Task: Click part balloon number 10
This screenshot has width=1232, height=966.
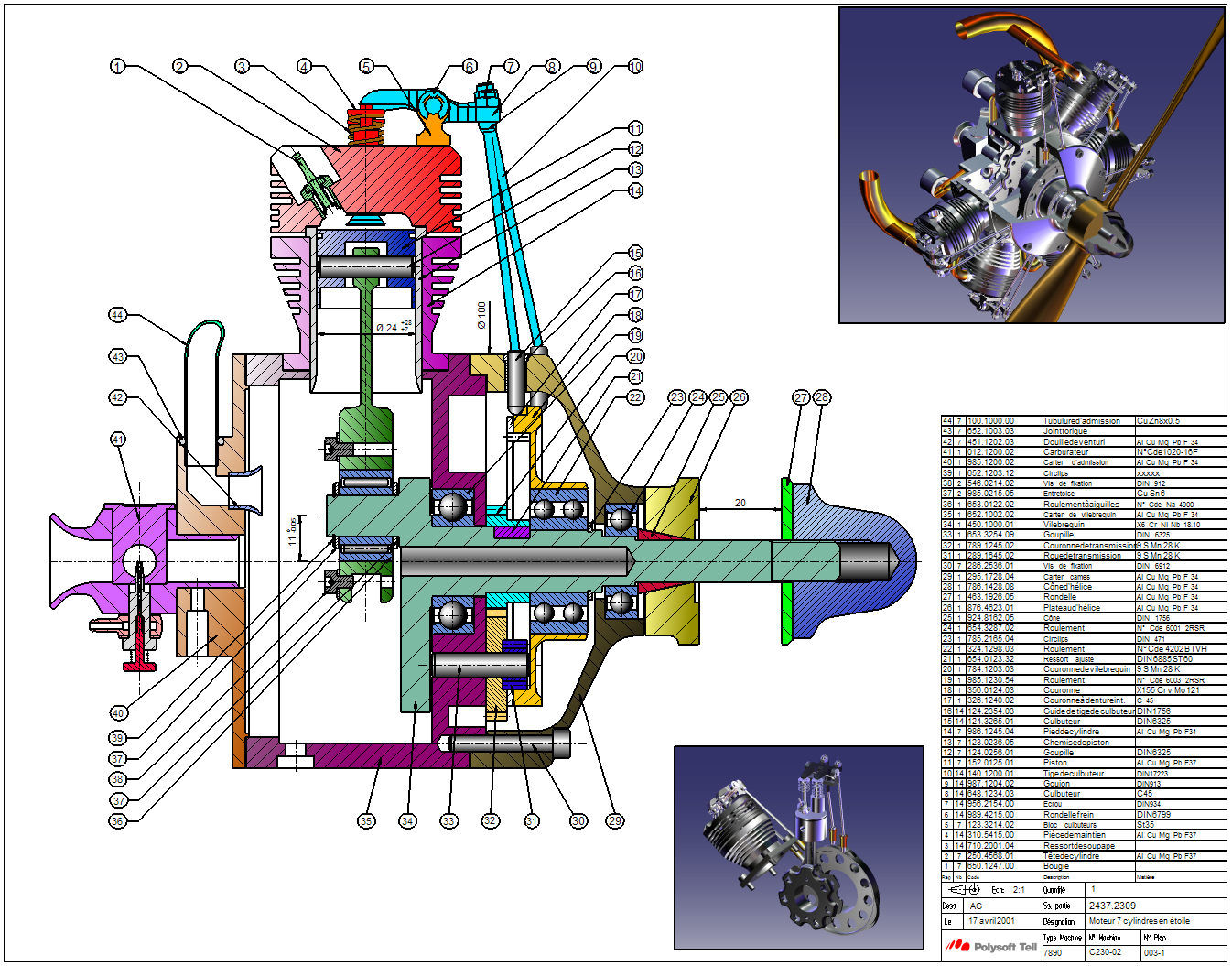Action: [x=635, y=66]
